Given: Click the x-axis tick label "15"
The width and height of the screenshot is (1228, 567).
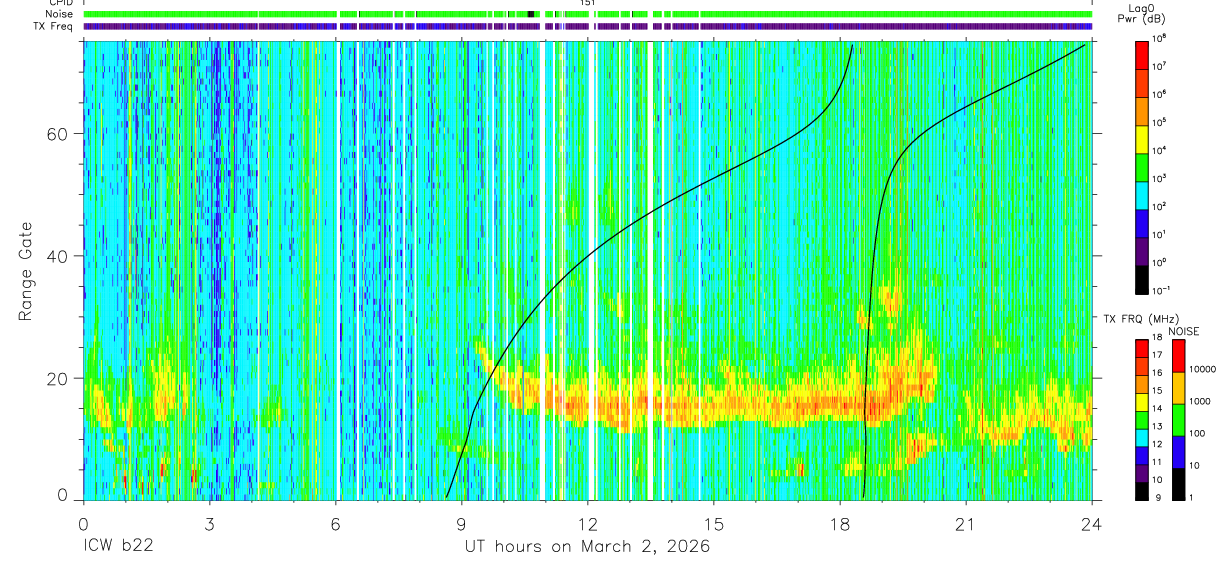Looking at the screenshot, I should click(x=714, y=523).
